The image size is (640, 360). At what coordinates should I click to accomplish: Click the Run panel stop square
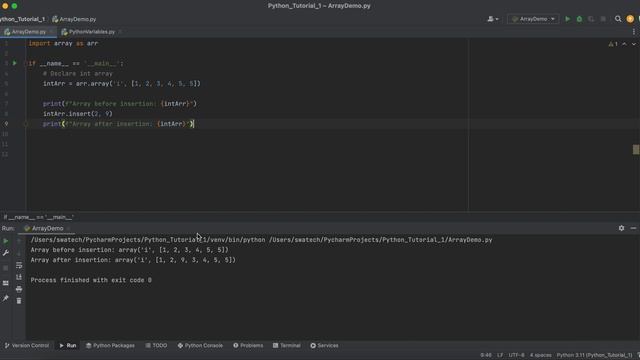pyautogui.click(x=6, y=268)
